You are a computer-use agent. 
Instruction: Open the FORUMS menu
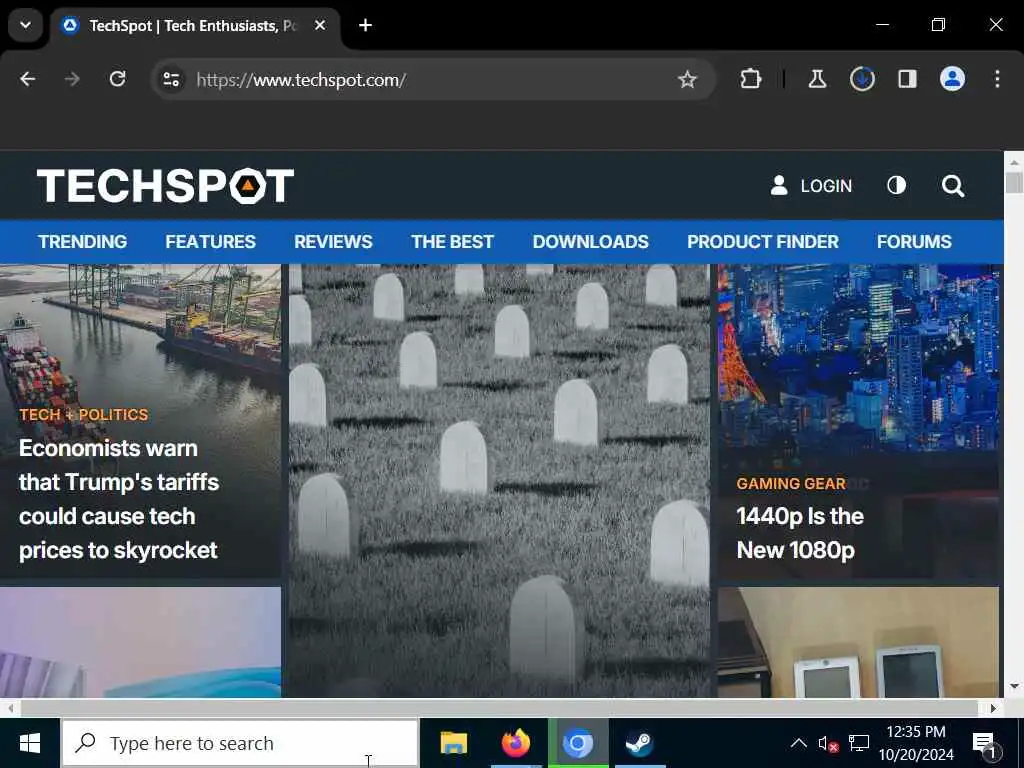tap(914, 242)
